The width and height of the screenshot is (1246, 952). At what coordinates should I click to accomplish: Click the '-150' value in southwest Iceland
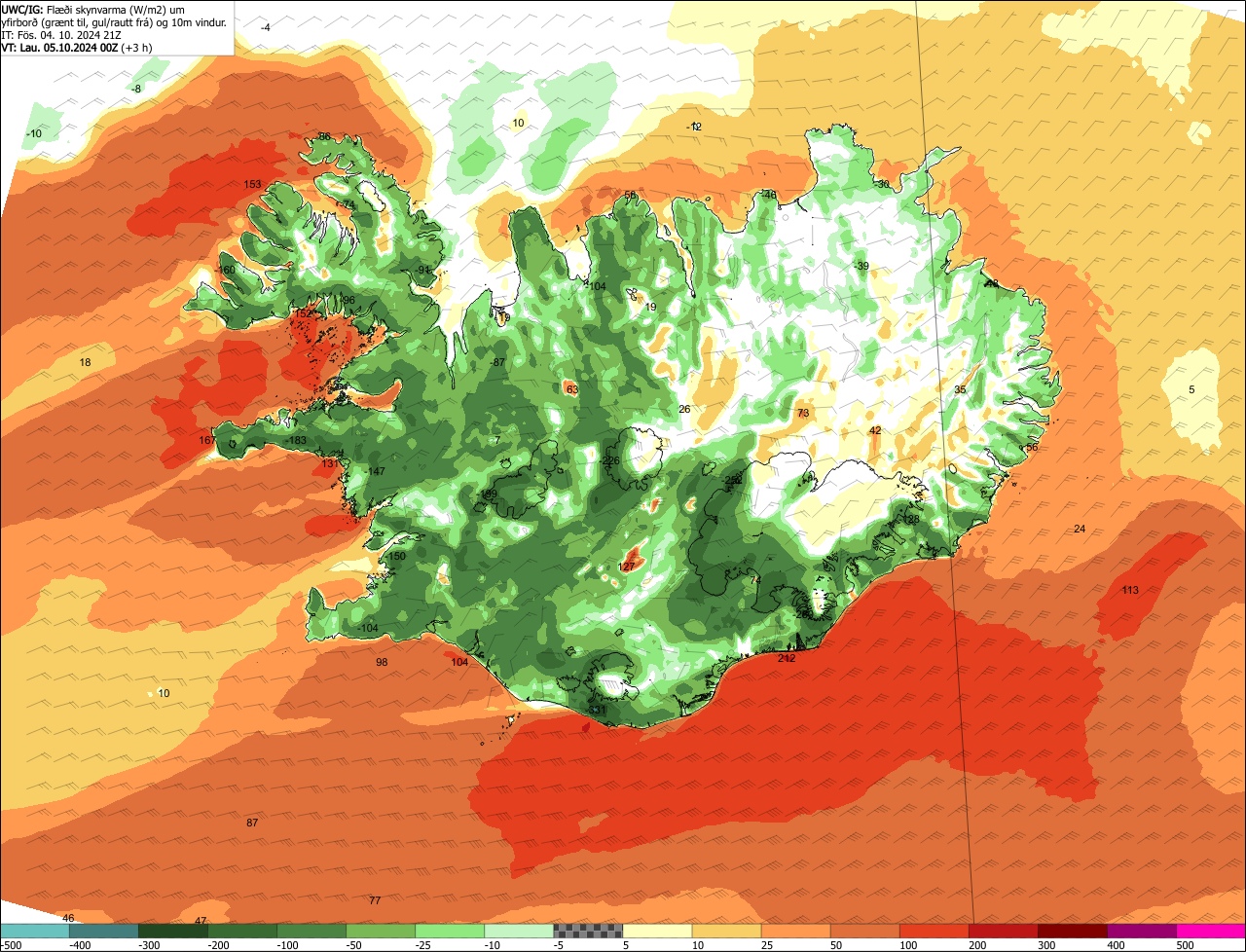click(x=394, y=556)
